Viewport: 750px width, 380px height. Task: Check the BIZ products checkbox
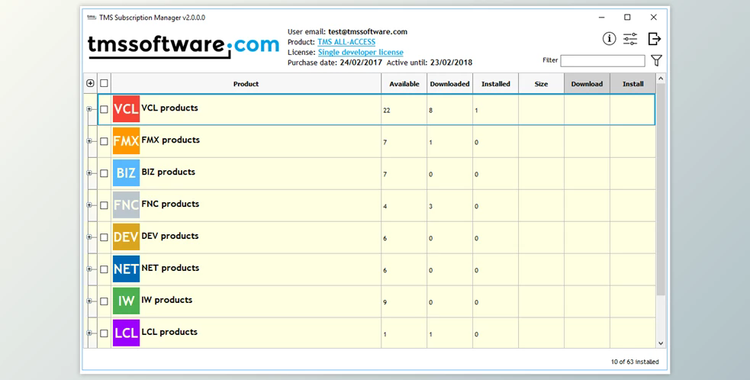coord(104,173)
